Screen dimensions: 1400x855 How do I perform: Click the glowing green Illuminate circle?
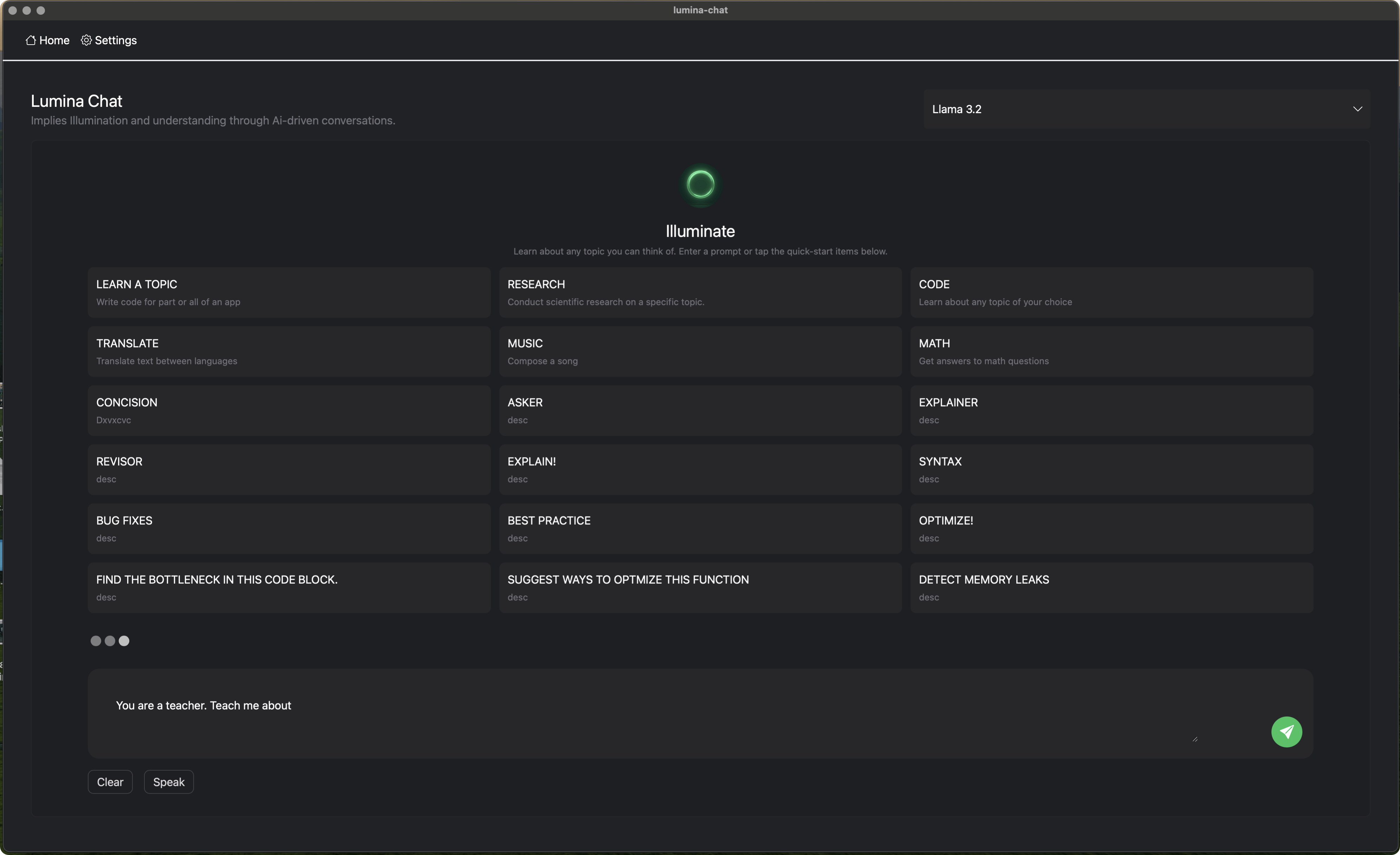tap(700, 184)
